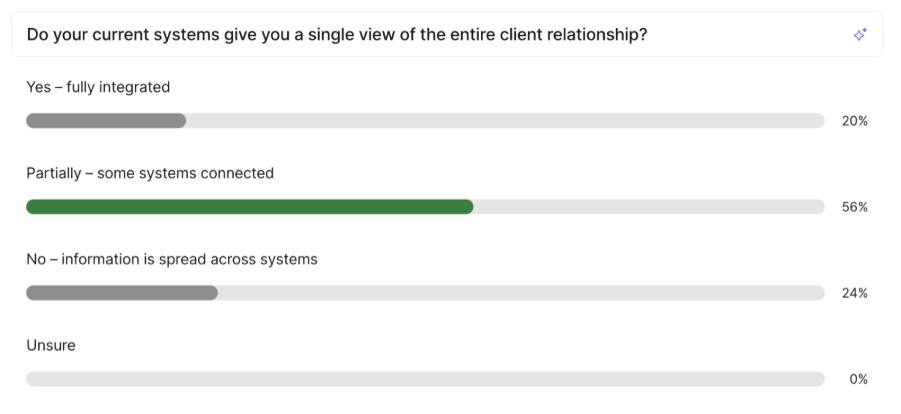Click the poll question title text
Viewport: 901px width, 414px height.
[x=336, y=35]
